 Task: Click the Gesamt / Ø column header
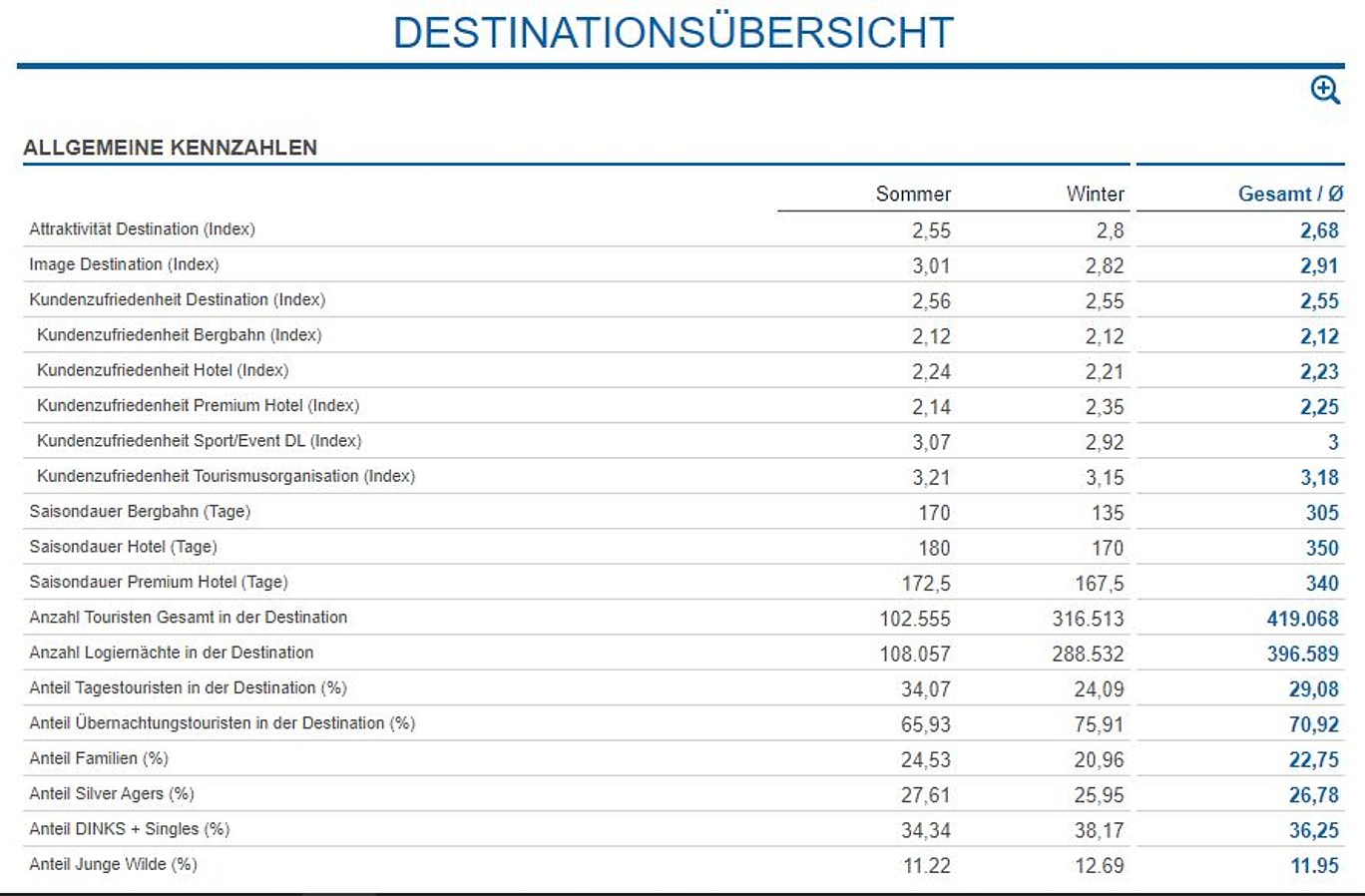tap(1290, 194)
